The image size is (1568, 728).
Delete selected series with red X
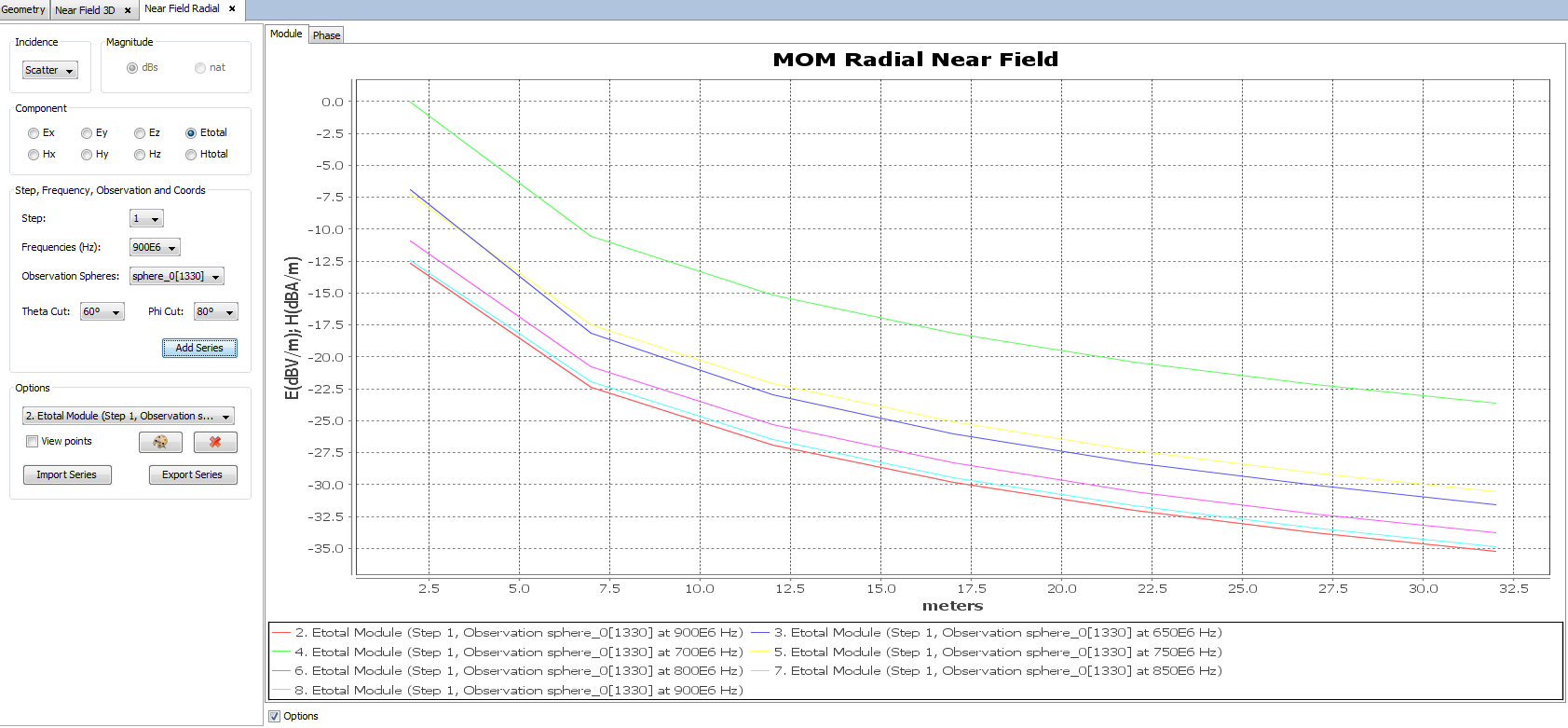(215, 442)
